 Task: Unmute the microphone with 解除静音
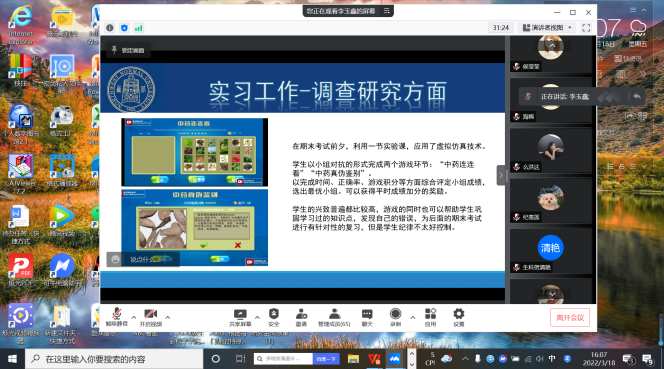tap(116, 317)
